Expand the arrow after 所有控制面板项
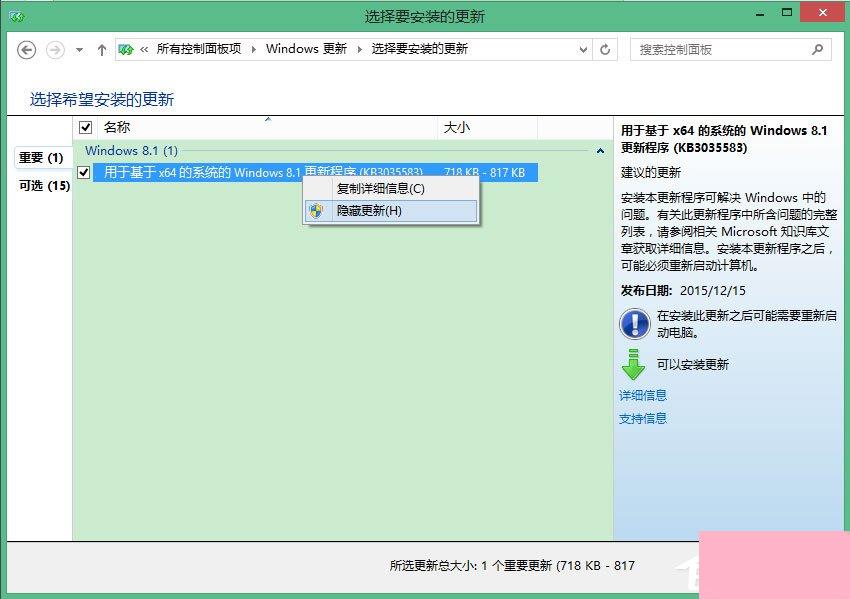Image resolution: width=850 pixels, height=599 pixels. click(253, 50)
